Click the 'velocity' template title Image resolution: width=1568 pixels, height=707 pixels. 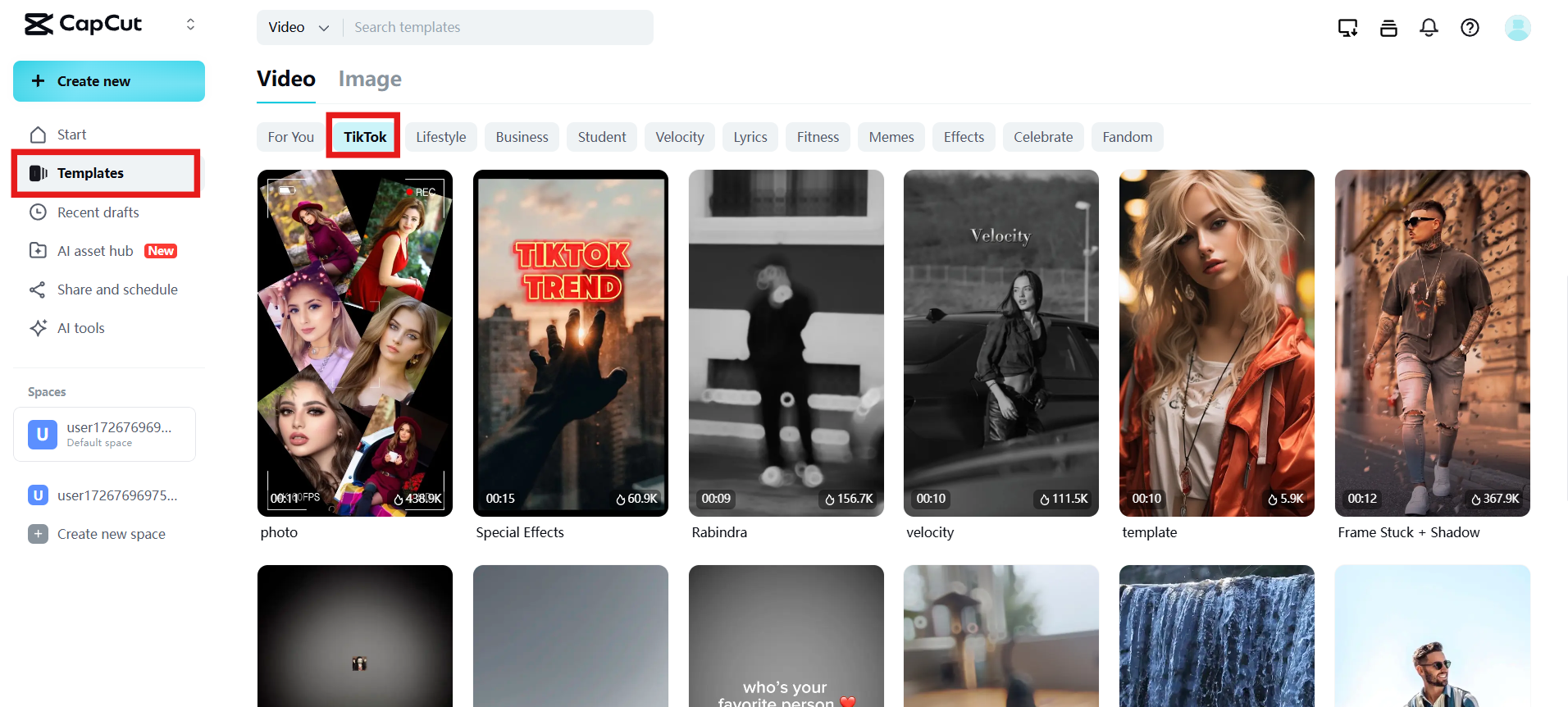tap(930, 532)
